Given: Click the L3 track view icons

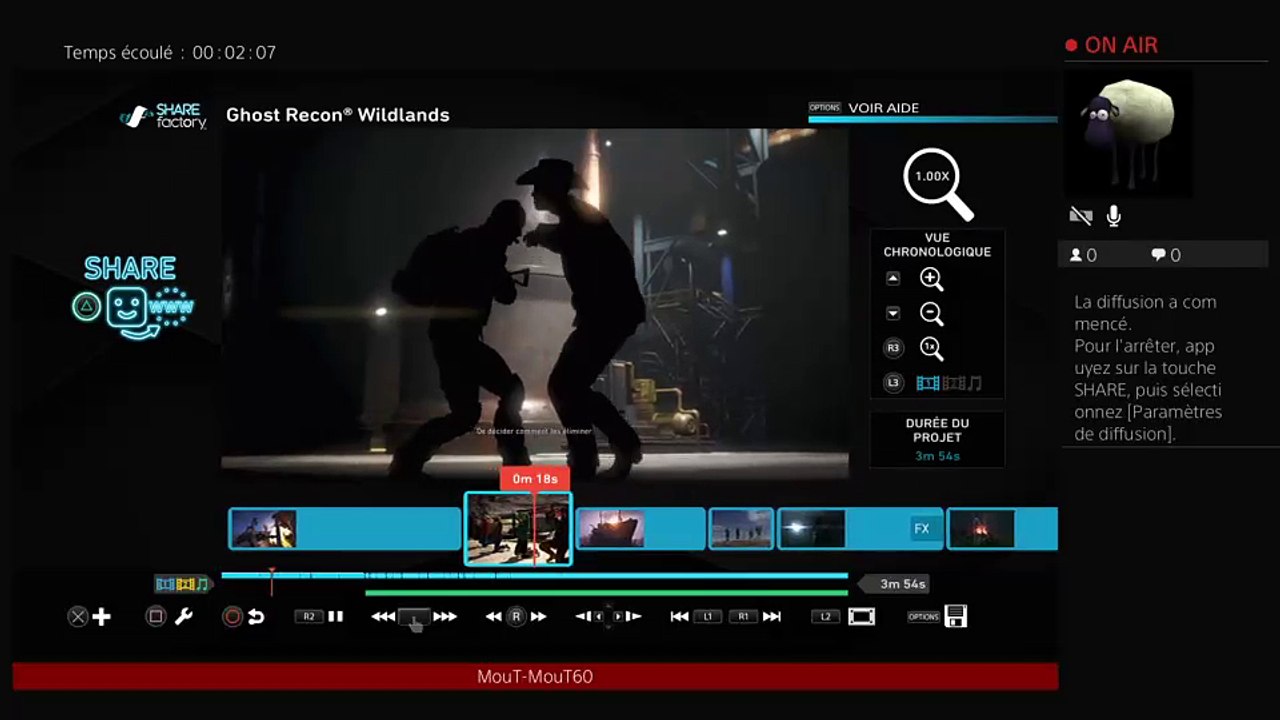Looking at the screenshot, I should [949, 383].
